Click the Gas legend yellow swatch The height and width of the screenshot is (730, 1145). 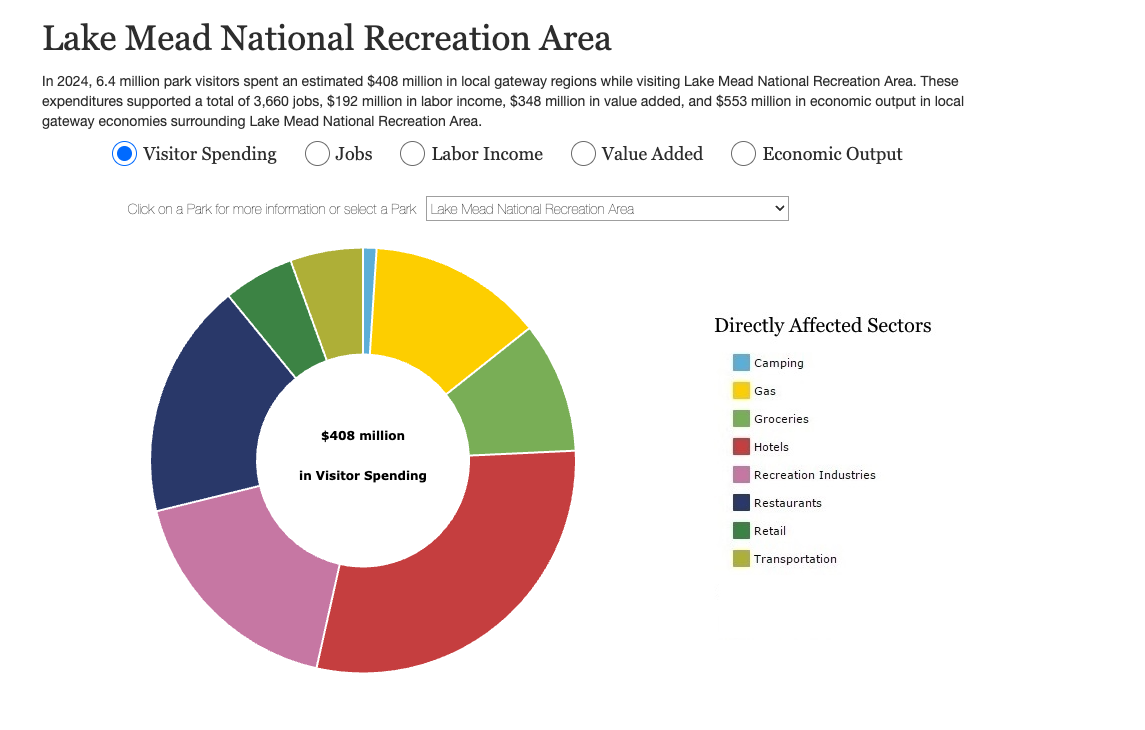tap(741, 391)
